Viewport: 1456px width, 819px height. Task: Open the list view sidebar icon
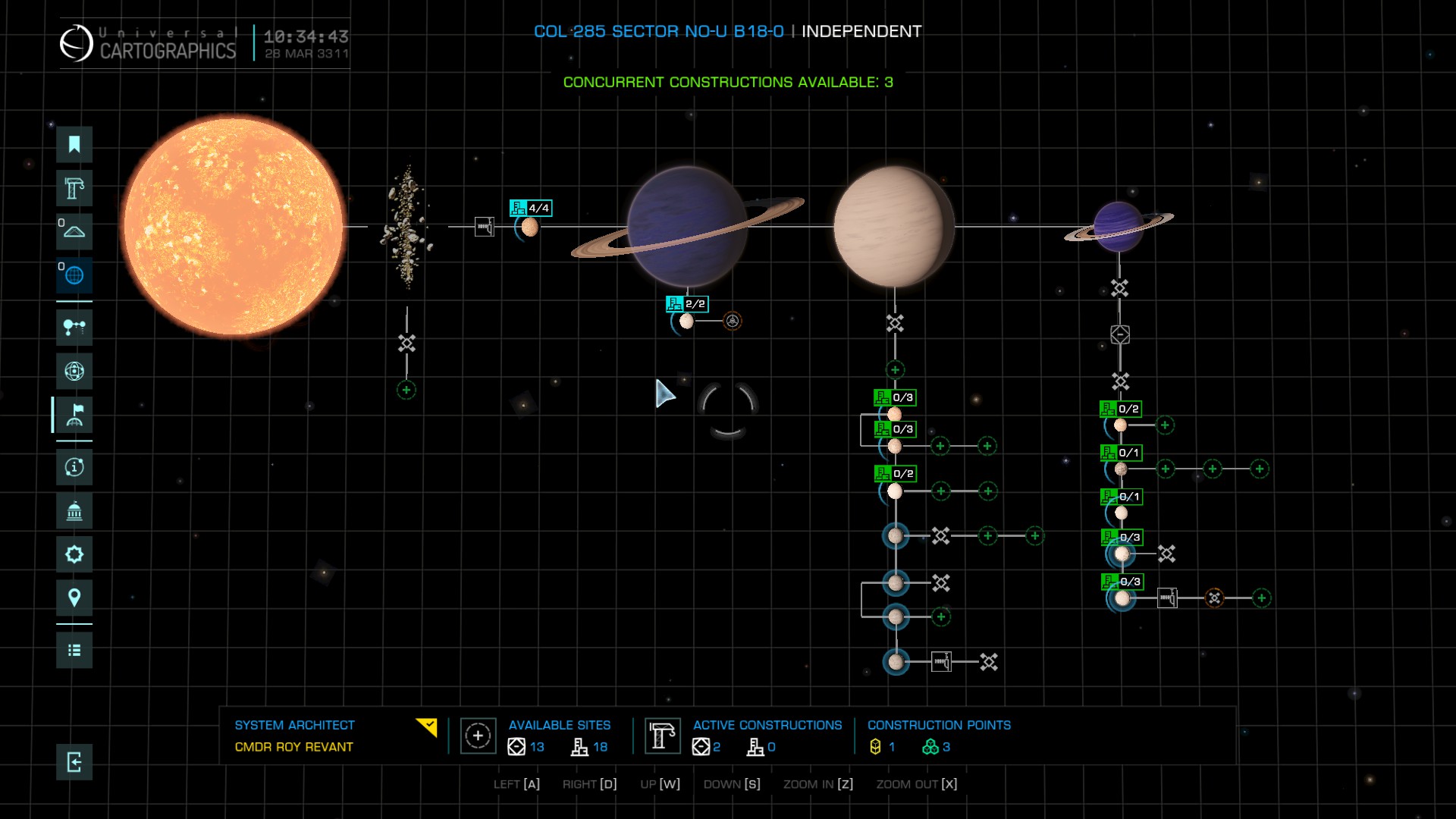point(74,650)
